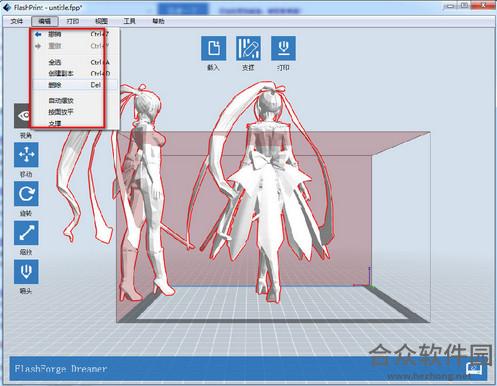Collapse the open 编辑 (Edit) menu
Image resolution: width=497 pixels, height=386 pixels.
[45, 21]
